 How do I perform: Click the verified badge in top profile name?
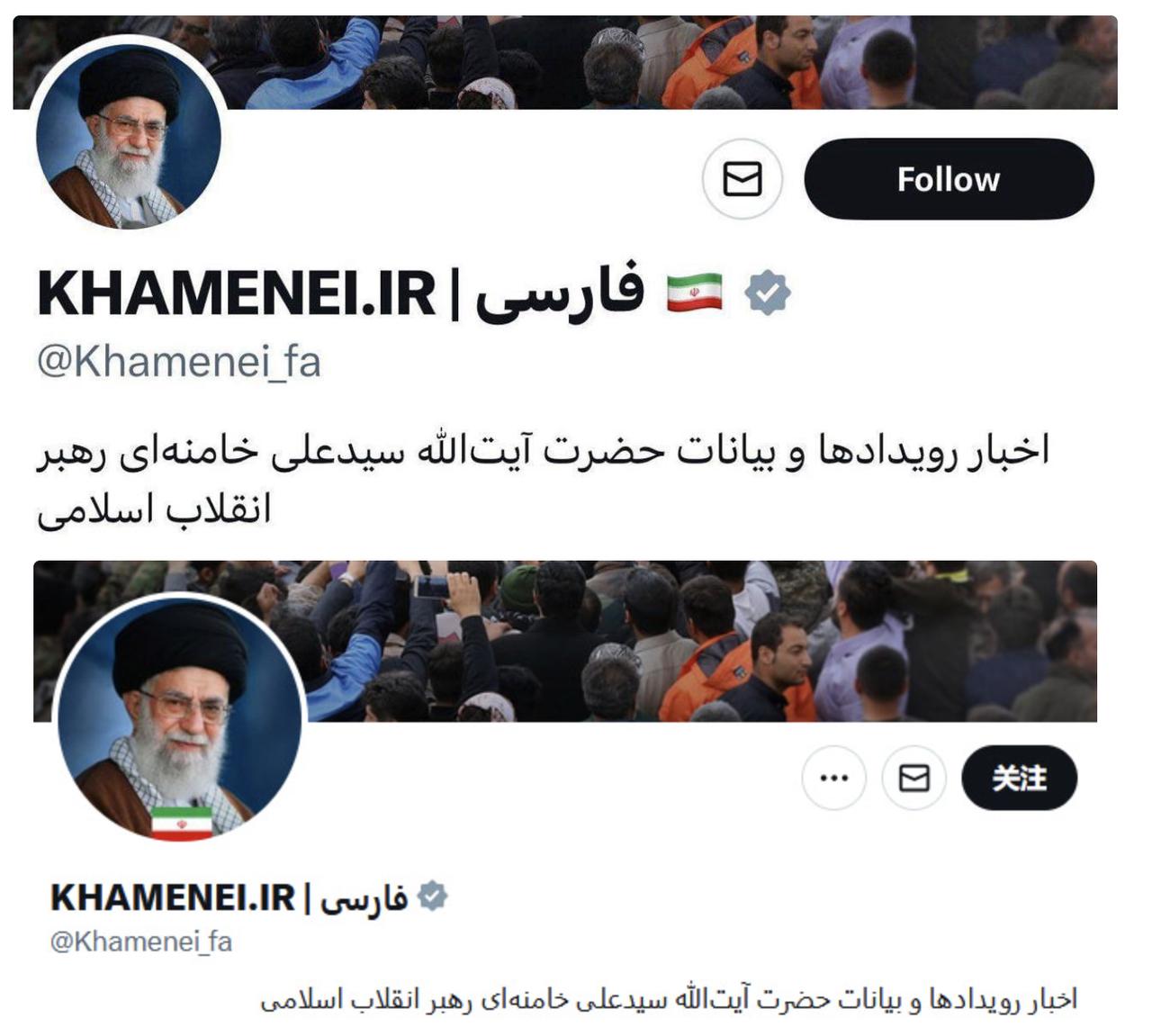[768, 293]
